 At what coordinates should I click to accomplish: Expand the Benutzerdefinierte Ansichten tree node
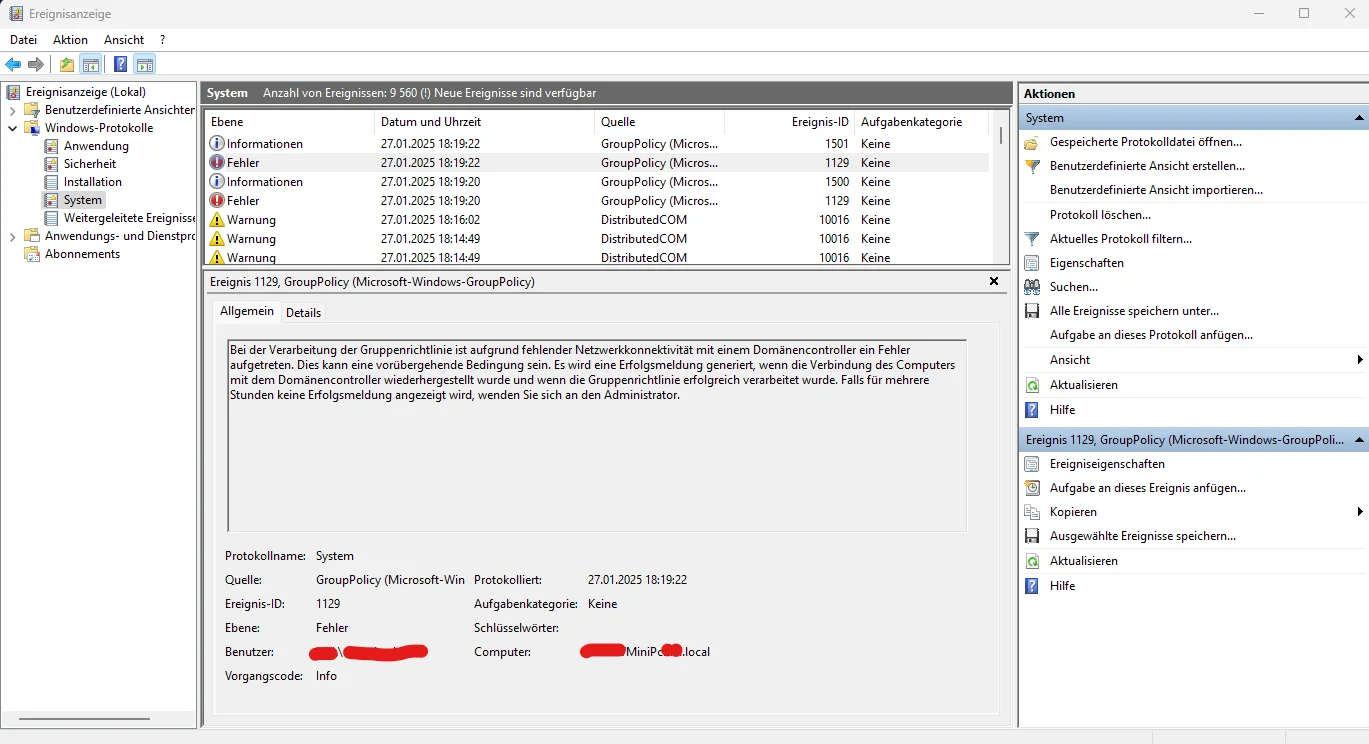[13, 110]
